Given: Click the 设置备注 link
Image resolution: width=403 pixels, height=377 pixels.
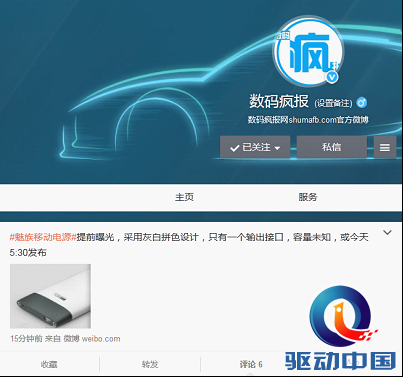Looking at the screenshot, I should point(333,103).
